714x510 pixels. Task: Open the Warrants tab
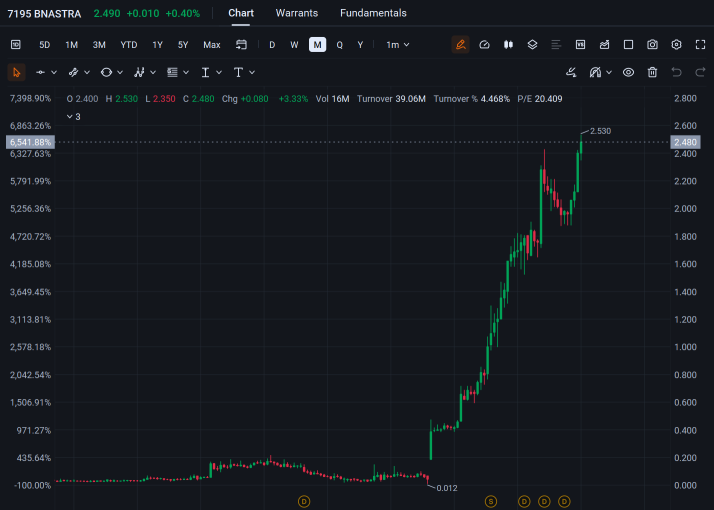[x=296, y=13]
